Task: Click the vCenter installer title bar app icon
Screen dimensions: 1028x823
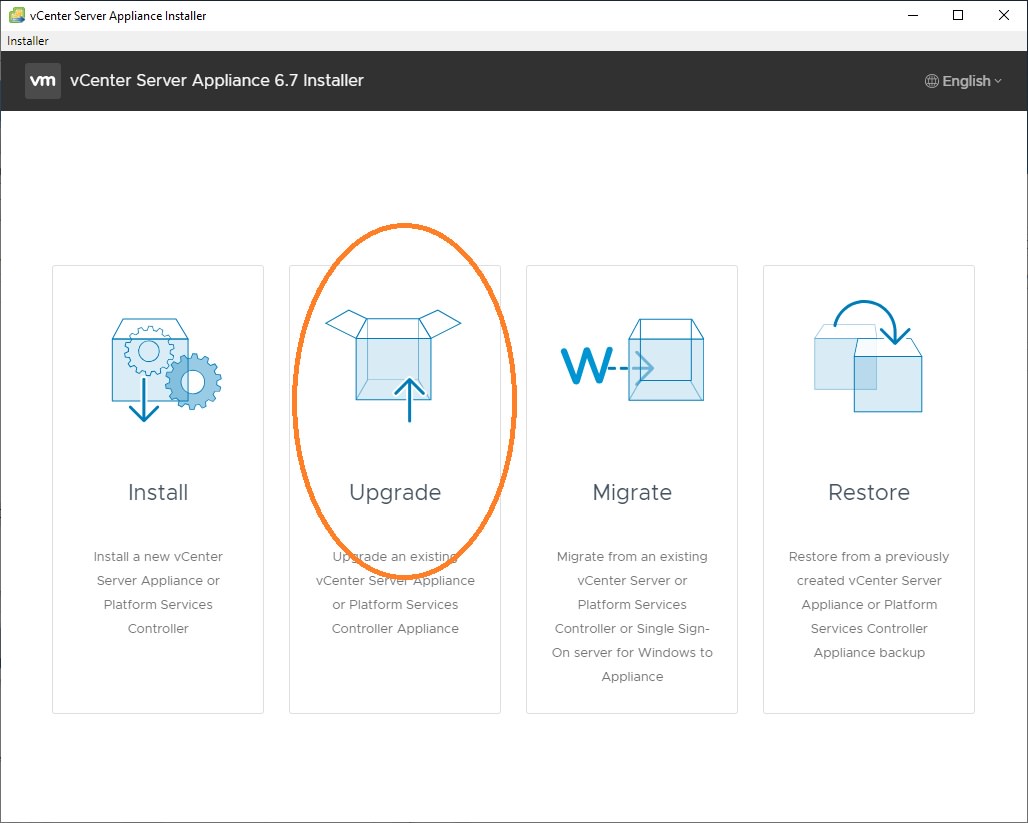Action: click(x=16, y=15)
